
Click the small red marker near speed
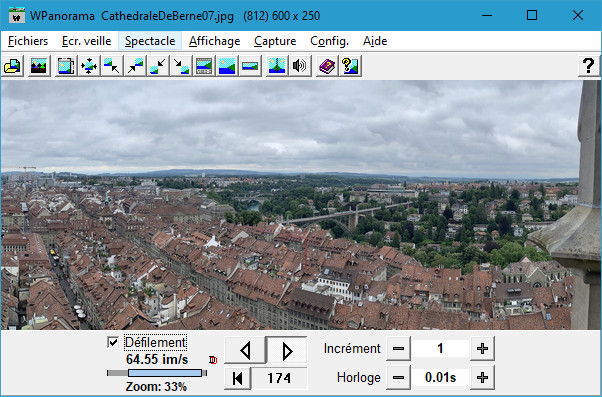pos(213,360)
